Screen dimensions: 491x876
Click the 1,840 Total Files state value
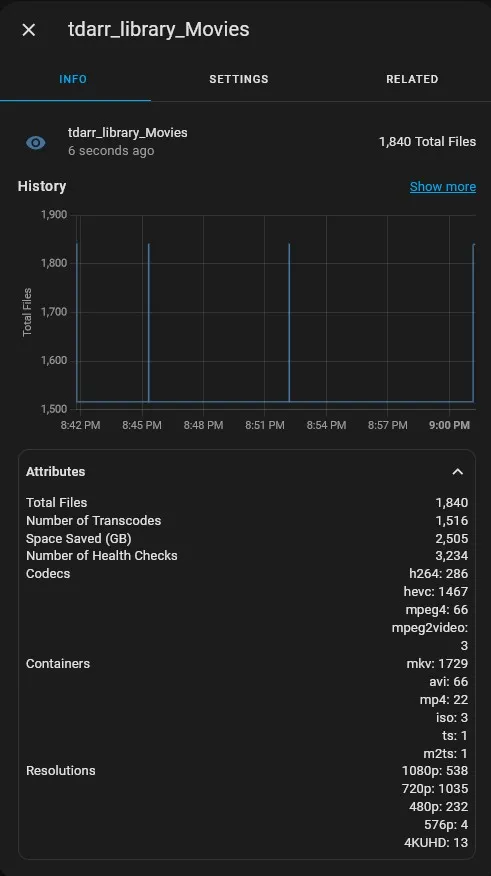click(427, 142)
